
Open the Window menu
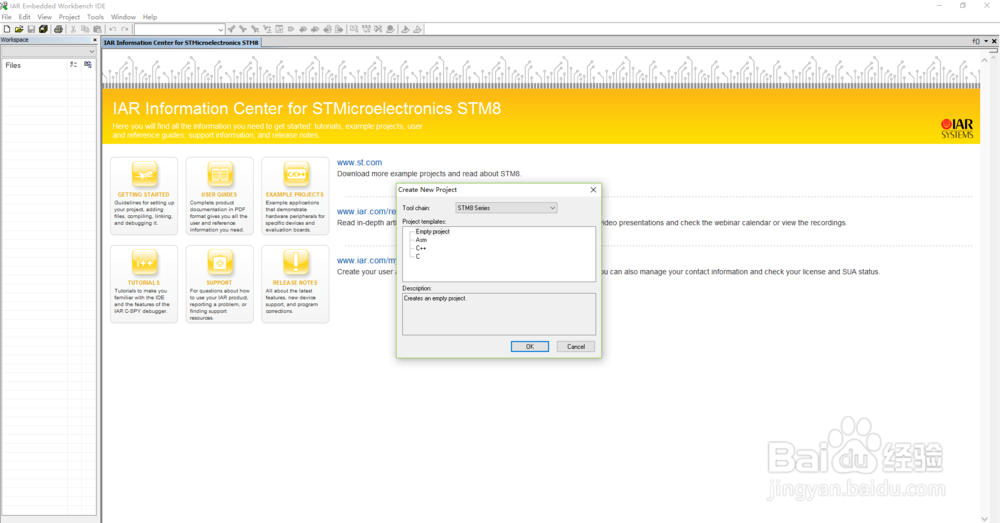123,17
